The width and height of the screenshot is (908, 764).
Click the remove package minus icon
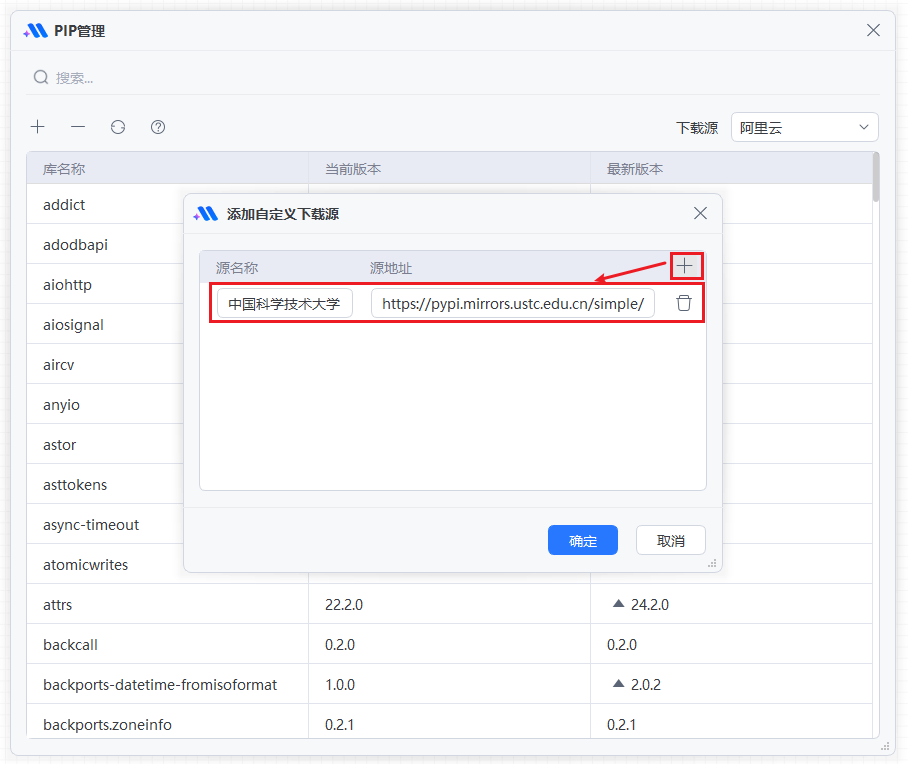coord(78,127)
